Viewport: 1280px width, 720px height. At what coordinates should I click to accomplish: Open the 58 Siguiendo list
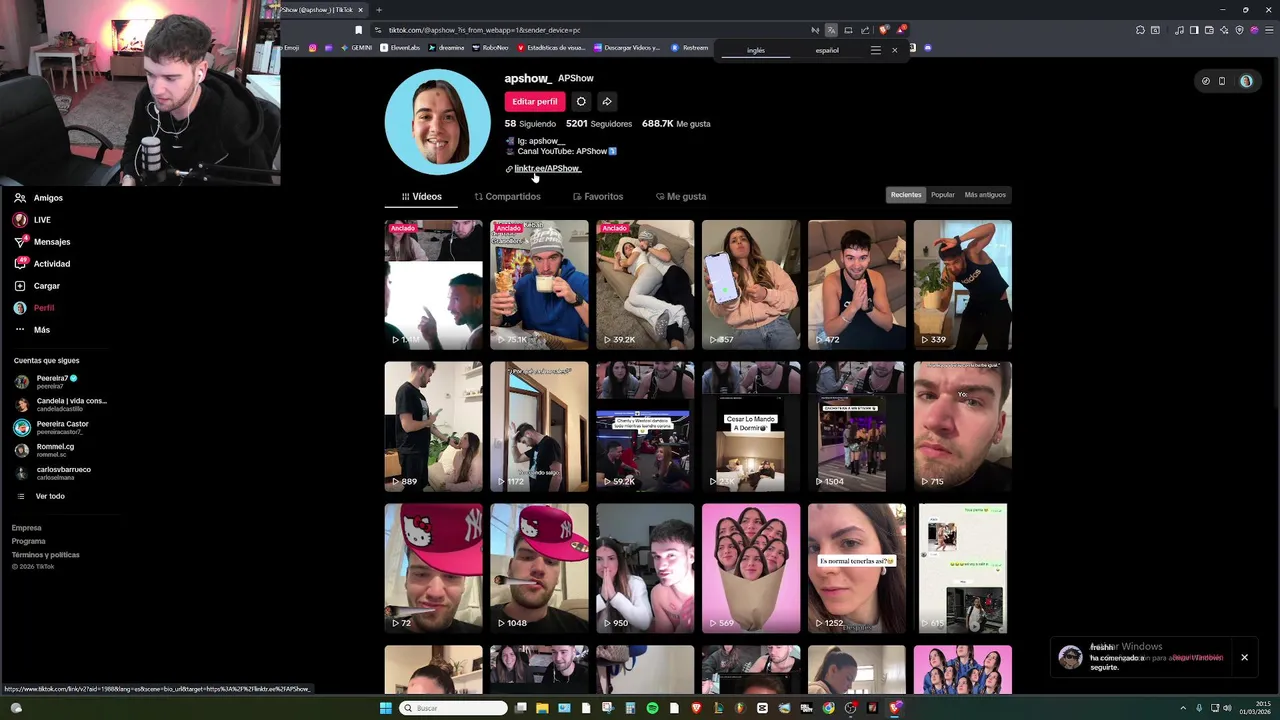point(530,124)
